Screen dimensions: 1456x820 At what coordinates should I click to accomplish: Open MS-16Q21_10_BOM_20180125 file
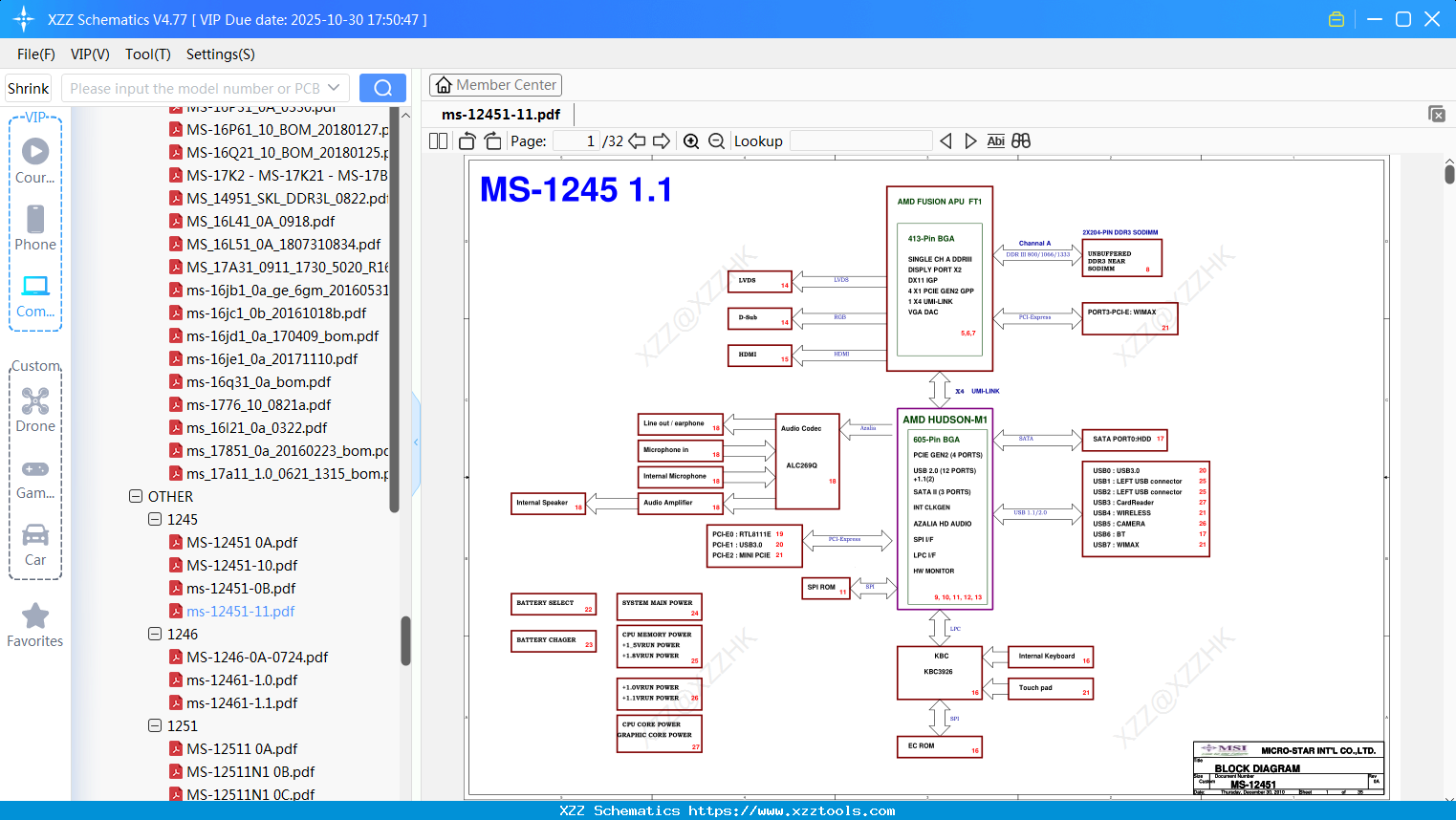click(x=279, y=153)
